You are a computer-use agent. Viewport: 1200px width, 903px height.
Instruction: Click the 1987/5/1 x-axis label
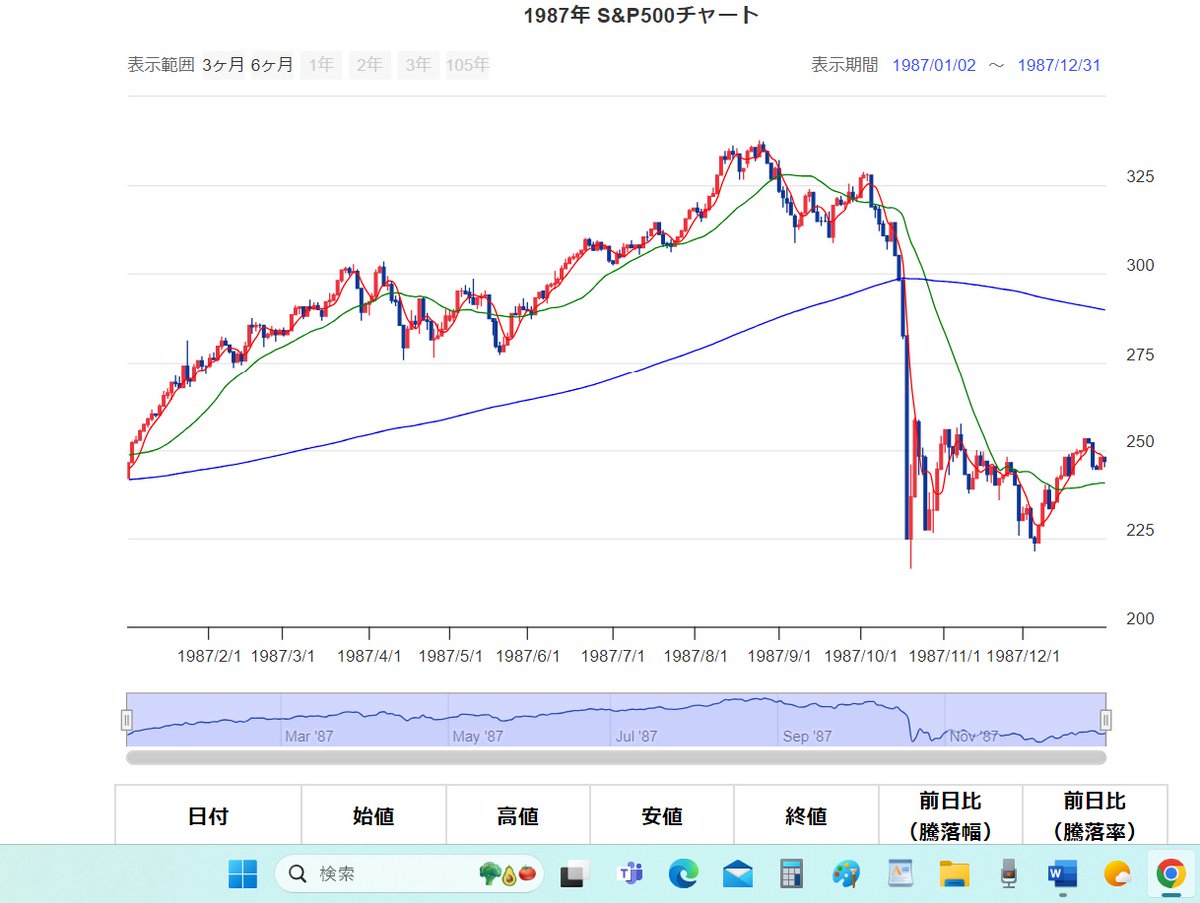point(451,657)
